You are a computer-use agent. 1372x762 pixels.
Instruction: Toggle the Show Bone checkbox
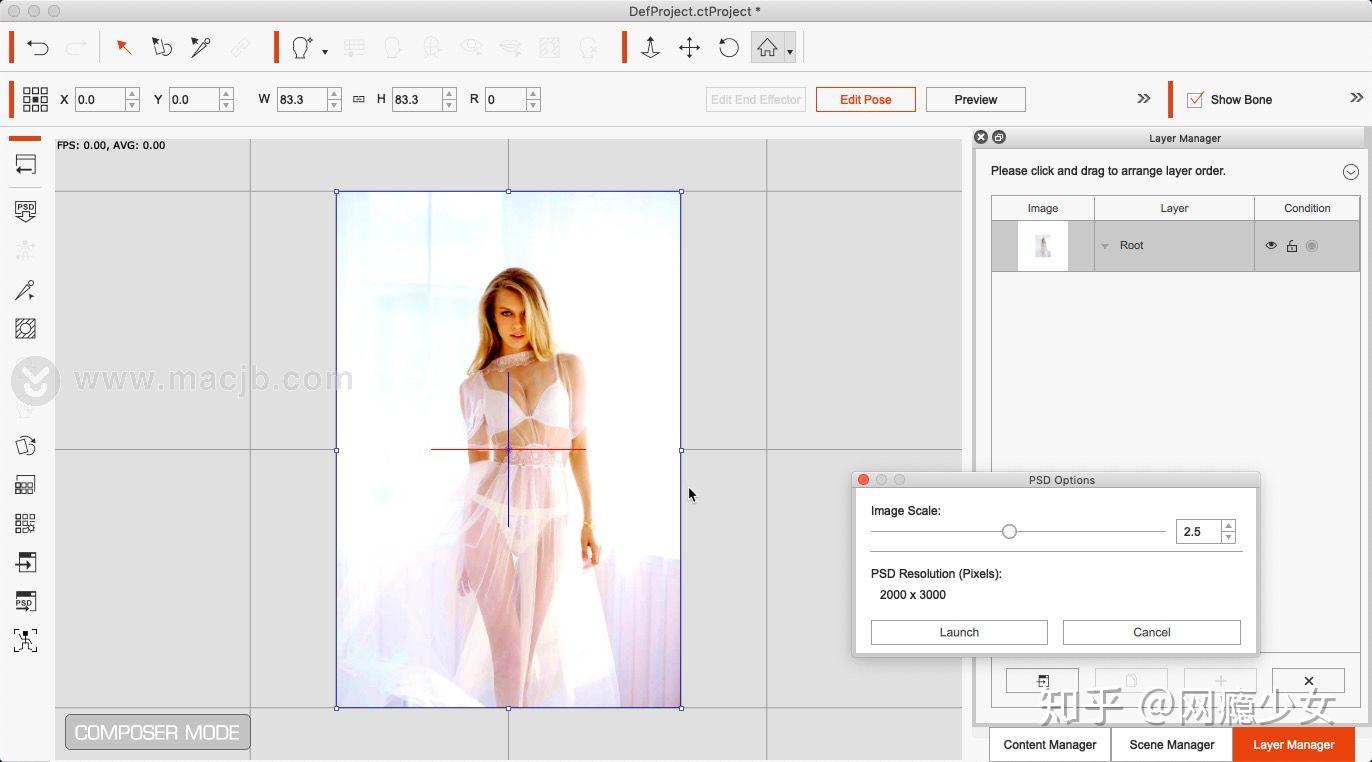coord(1194,99)
